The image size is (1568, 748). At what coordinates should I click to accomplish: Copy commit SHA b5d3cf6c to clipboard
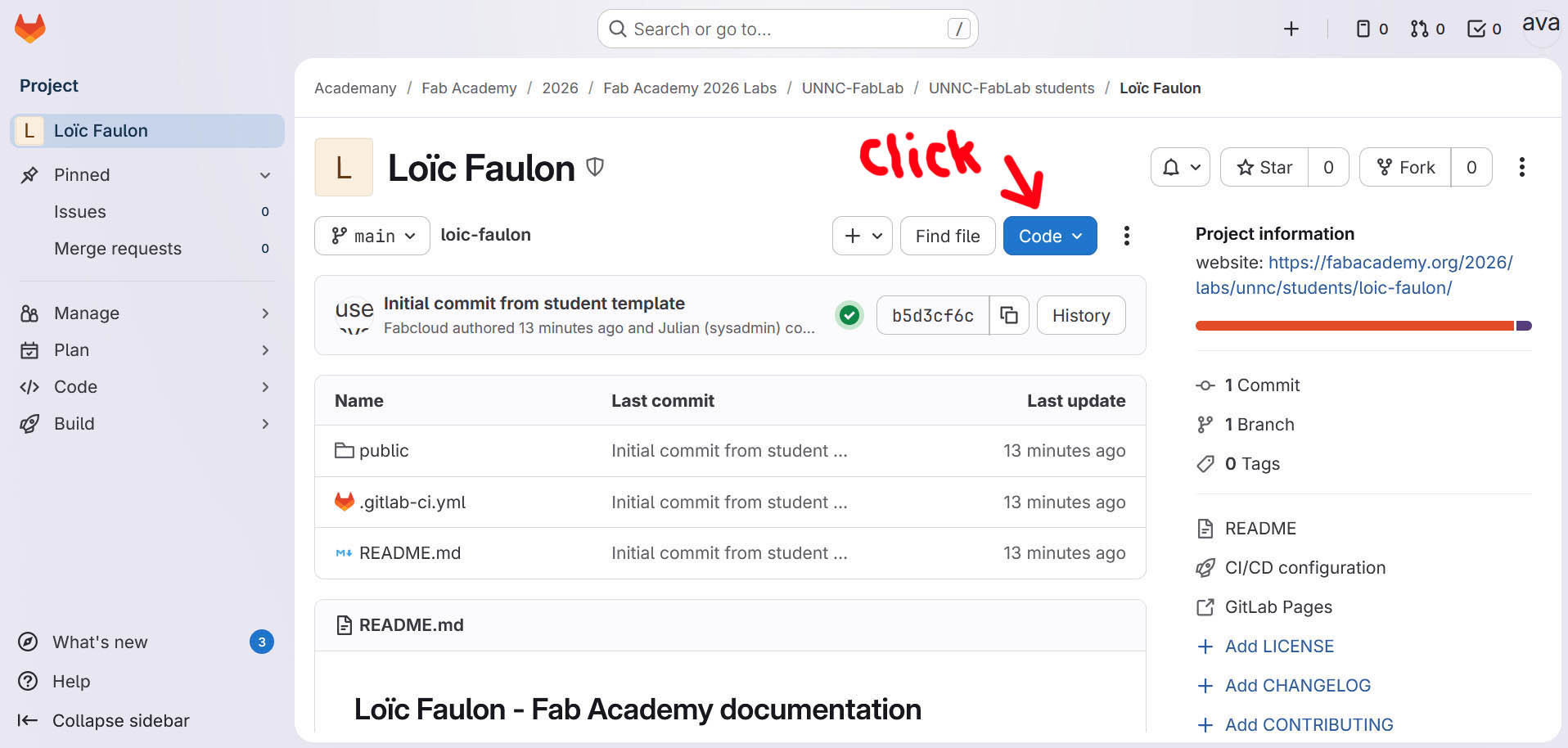[x=1009, y=315]
